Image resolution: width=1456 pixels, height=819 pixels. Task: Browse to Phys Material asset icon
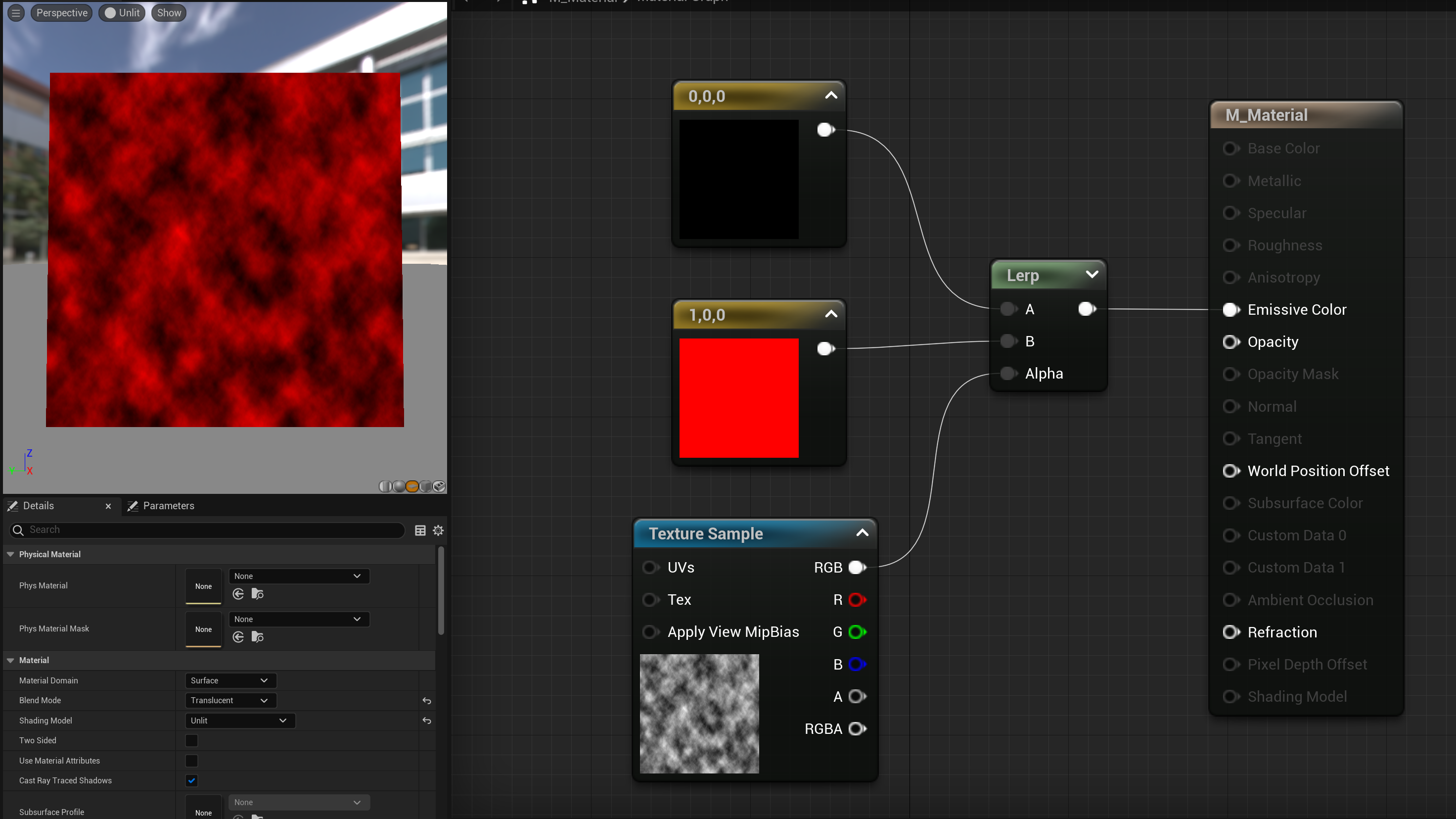[x=258, y=594]
